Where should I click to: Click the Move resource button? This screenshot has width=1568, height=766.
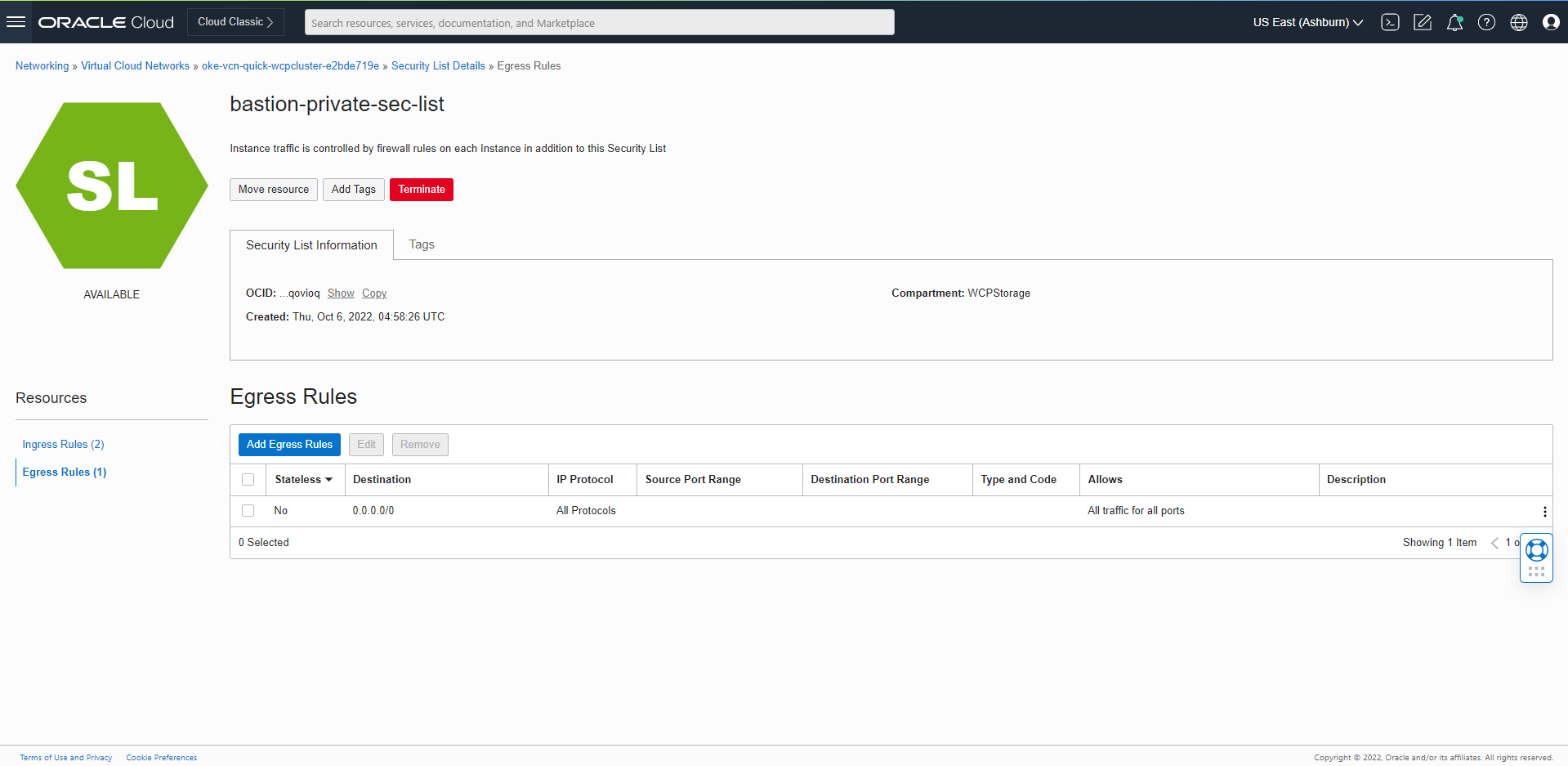pyautogui.click(x=274, y=190)
